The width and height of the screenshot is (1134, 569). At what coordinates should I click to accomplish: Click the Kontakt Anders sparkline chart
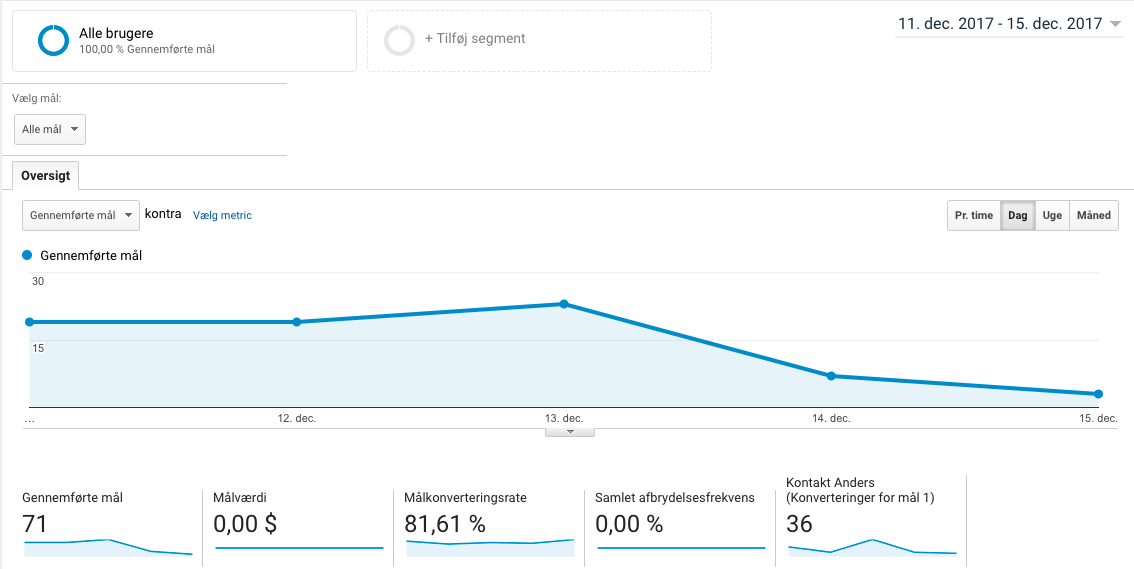tap(871, 547)
